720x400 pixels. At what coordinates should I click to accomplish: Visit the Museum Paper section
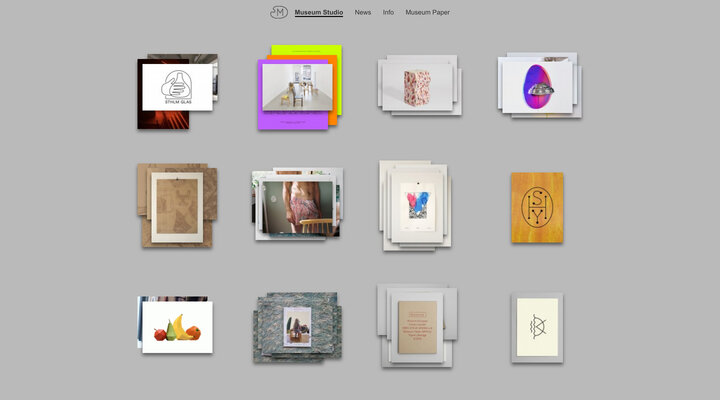coord(428,12)
